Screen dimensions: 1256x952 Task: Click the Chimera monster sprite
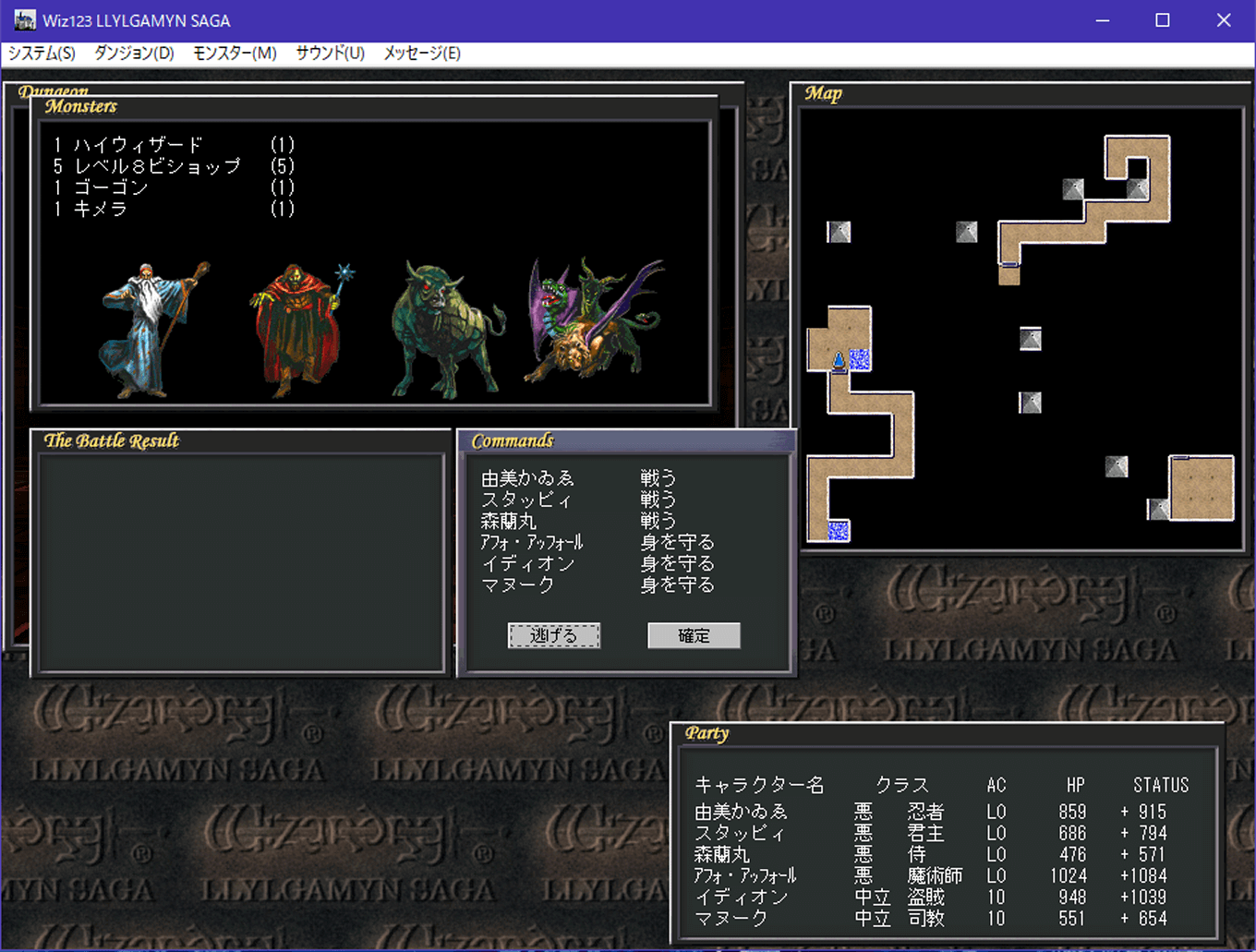tap(591, 323)
